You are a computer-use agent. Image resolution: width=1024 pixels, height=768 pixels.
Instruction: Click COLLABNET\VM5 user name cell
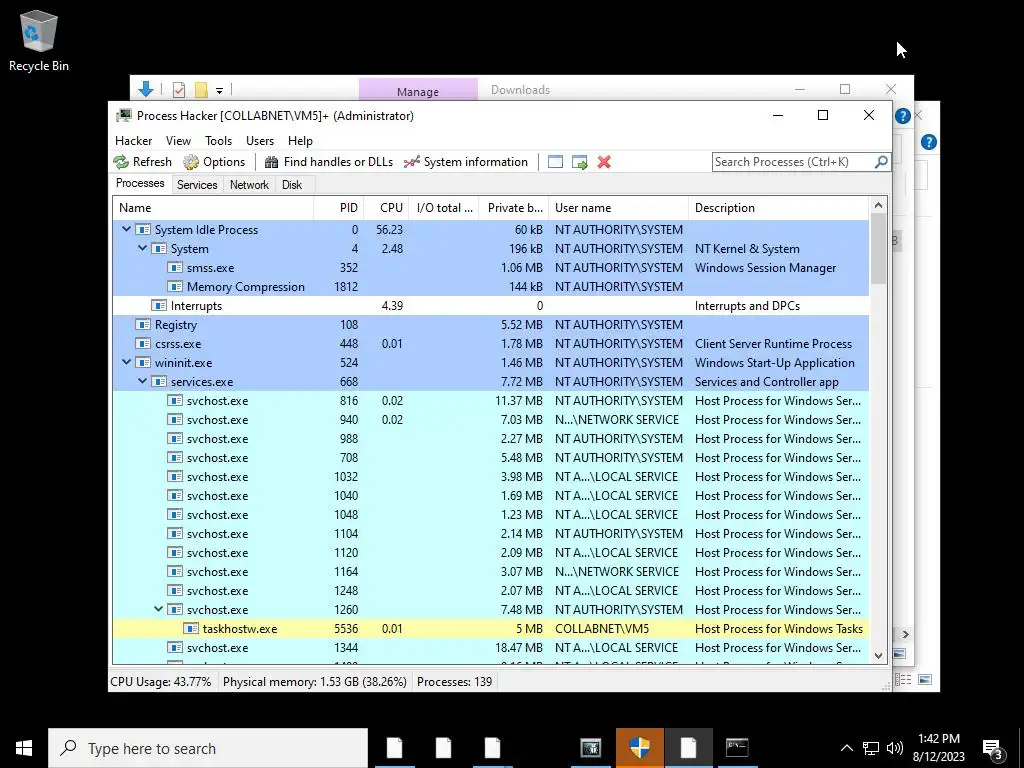click(602, 628)
